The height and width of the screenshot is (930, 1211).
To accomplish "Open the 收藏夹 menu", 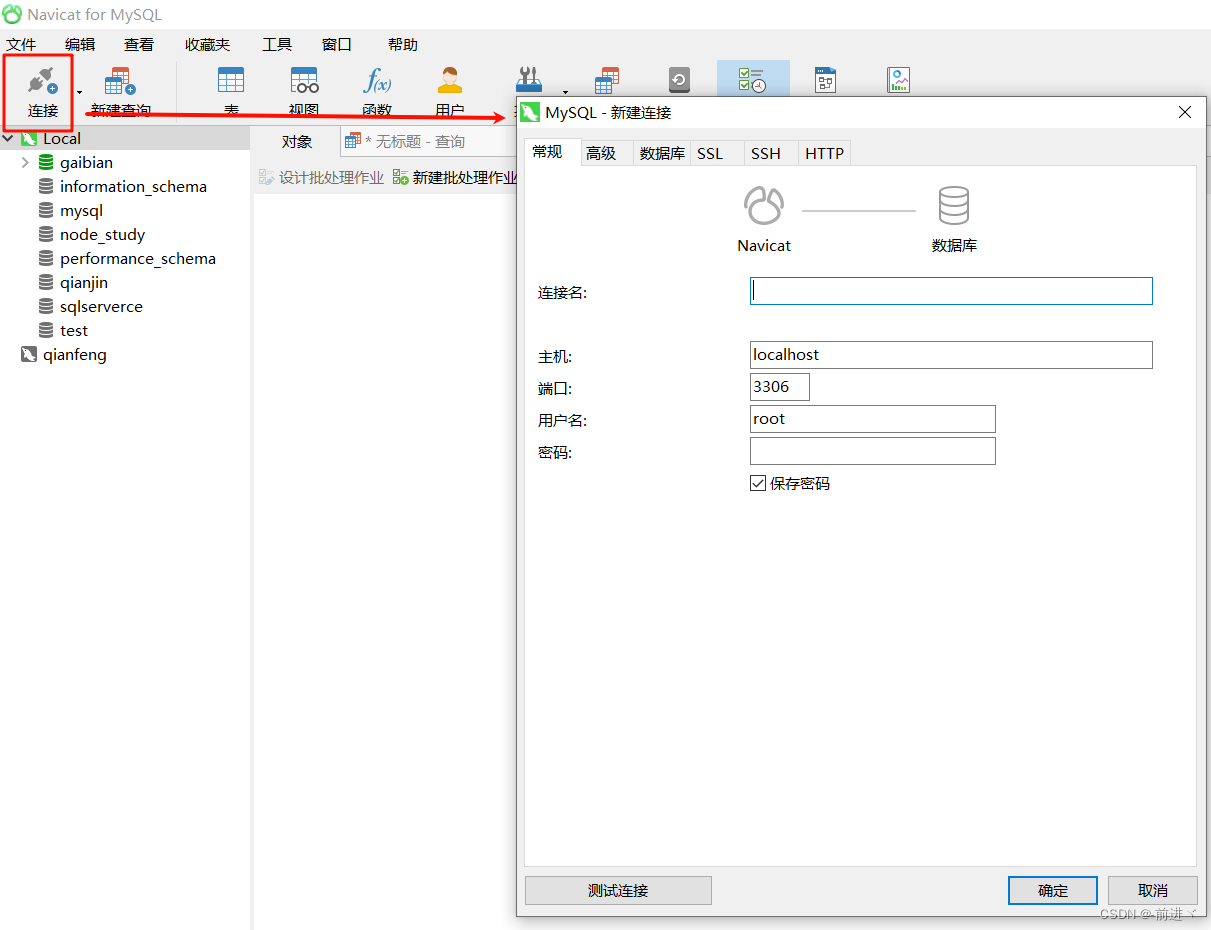I will click(207, 44).
